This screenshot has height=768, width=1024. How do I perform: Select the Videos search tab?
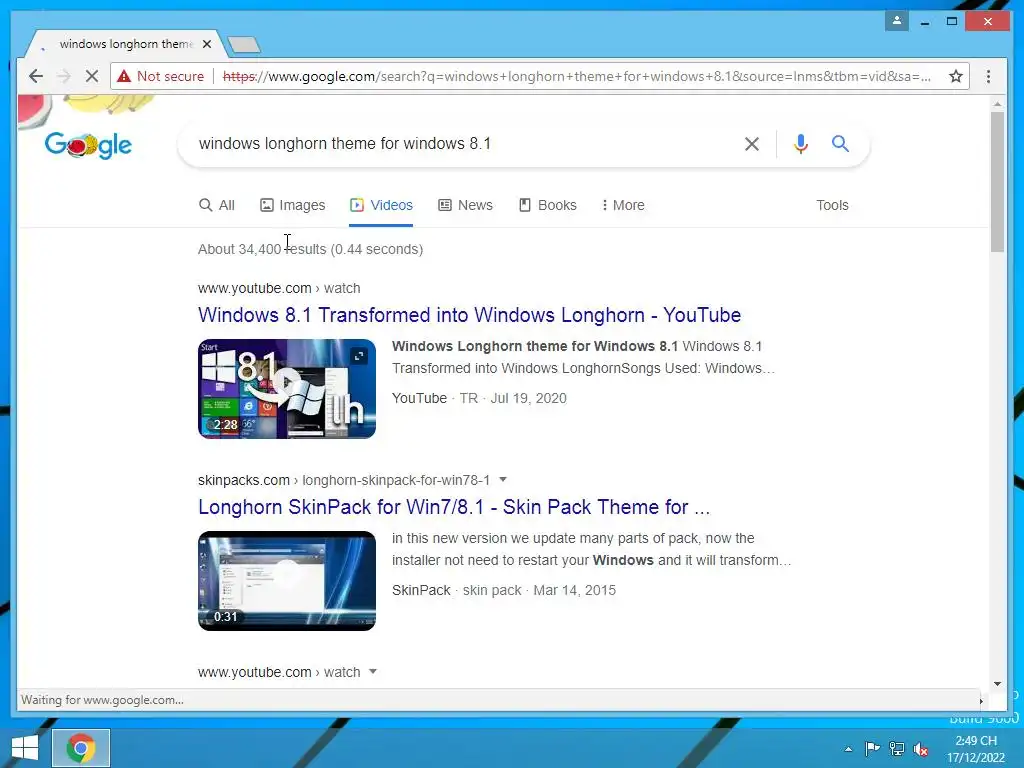click(x=381, y=205)
